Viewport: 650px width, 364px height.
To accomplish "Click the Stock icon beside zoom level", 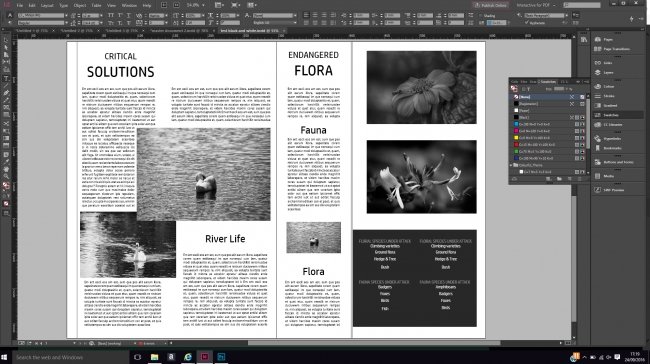I will click(177, 5).
